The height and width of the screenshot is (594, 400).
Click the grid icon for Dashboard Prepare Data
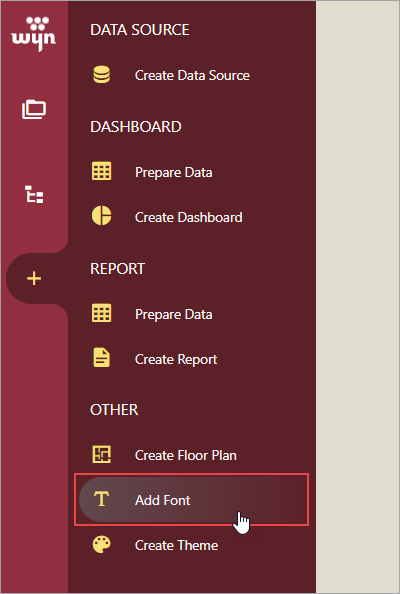coord(102,171)
